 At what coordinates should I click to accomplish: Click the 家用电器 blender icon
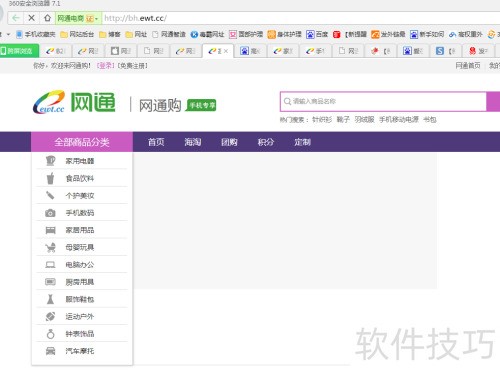(50, 161)
